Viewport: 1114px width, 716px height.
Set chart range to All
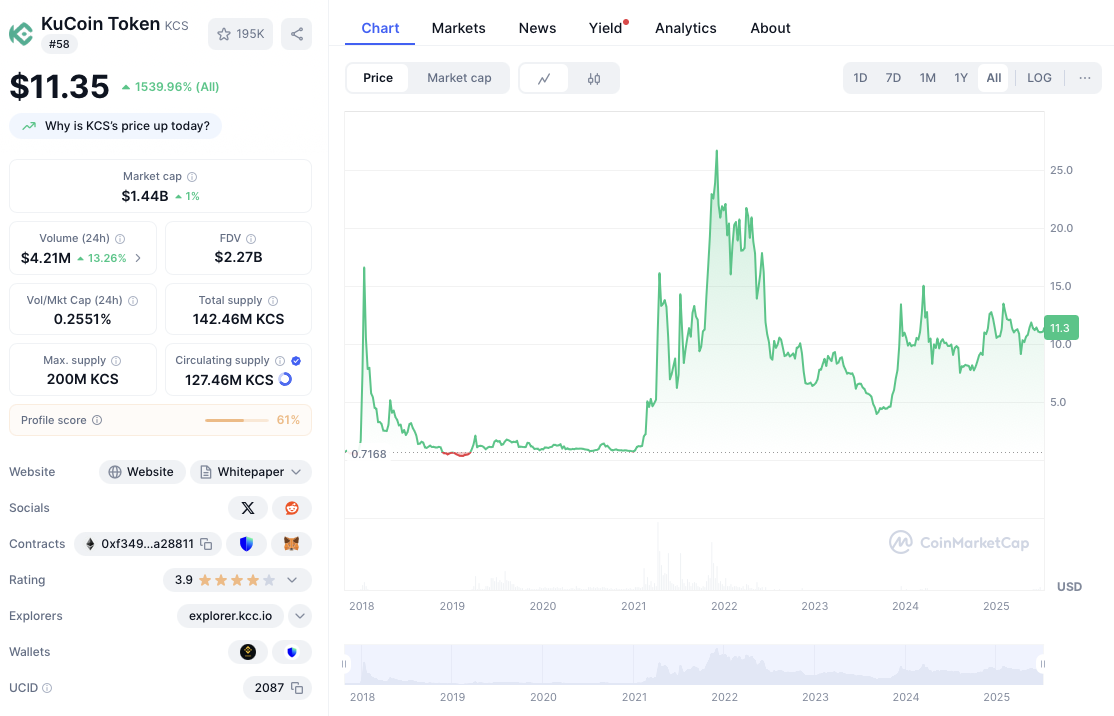[994, 78]
